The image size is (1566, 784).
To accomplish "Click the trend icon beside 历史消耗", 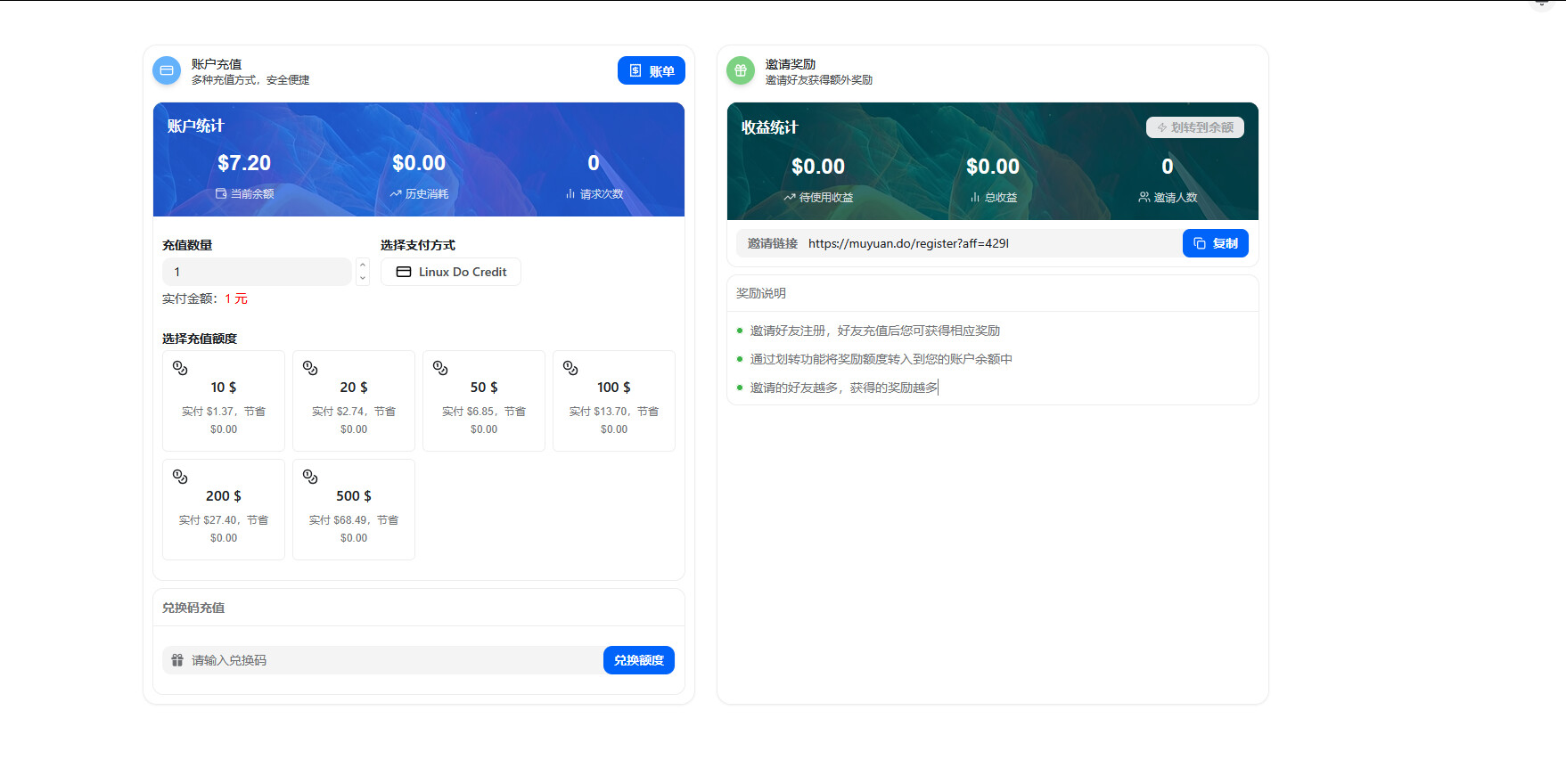I will (x=396, y=193).
